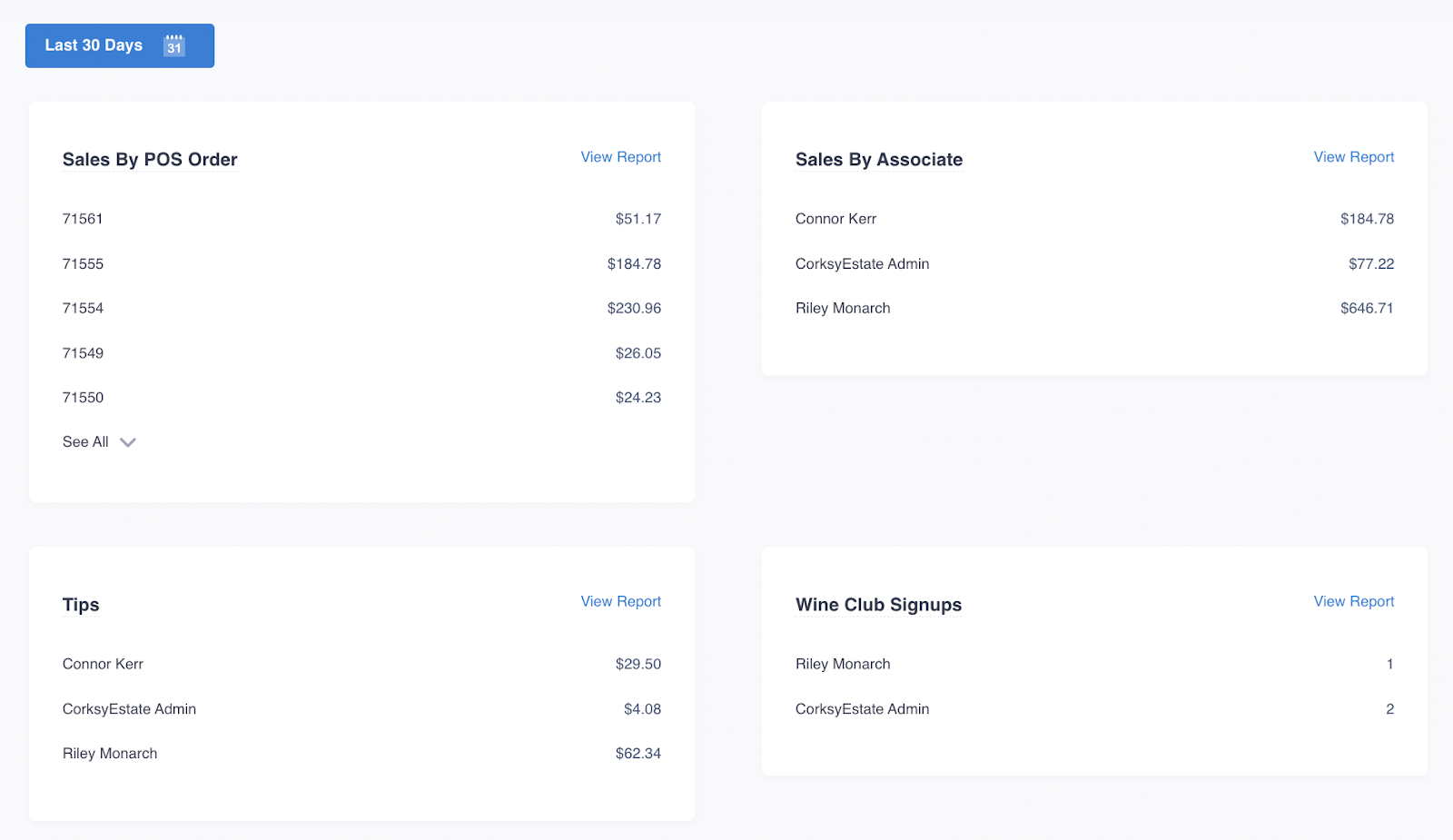
Task: Open View Report for Sales By Associate
Action: [x=1353, y=157]
